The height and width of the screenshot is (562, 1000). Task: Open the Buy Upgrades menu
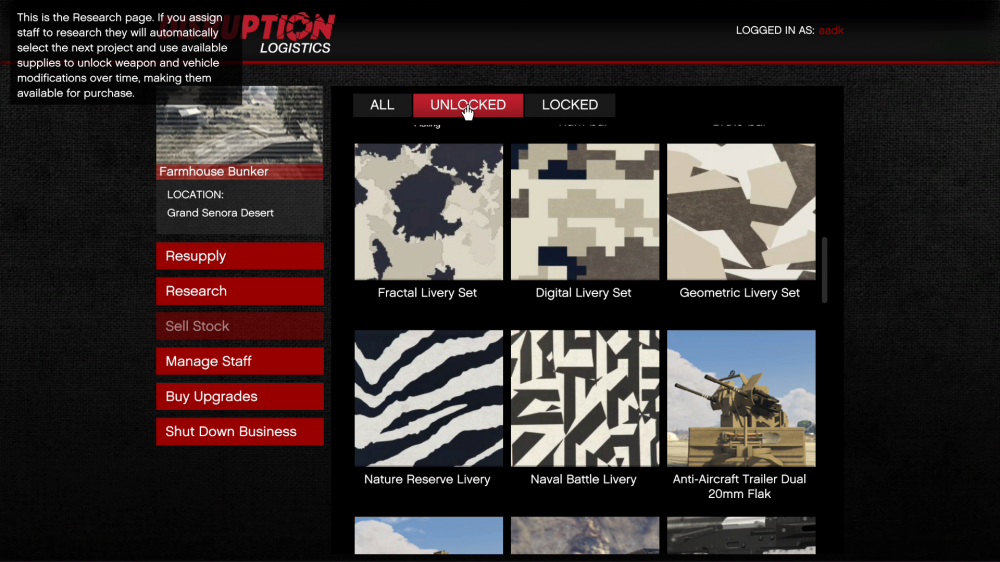pyautogui.click(x=240, y=396)
